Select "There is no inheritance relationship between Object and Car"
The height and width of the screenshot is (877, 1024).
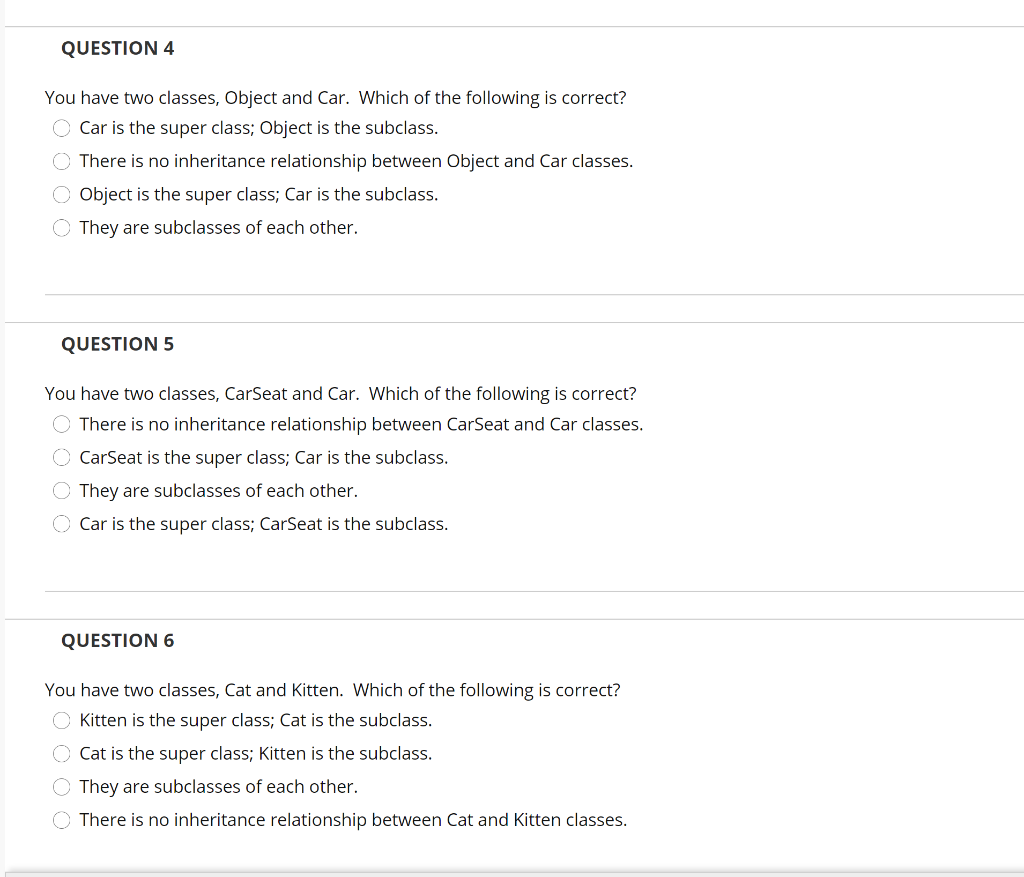61,161
